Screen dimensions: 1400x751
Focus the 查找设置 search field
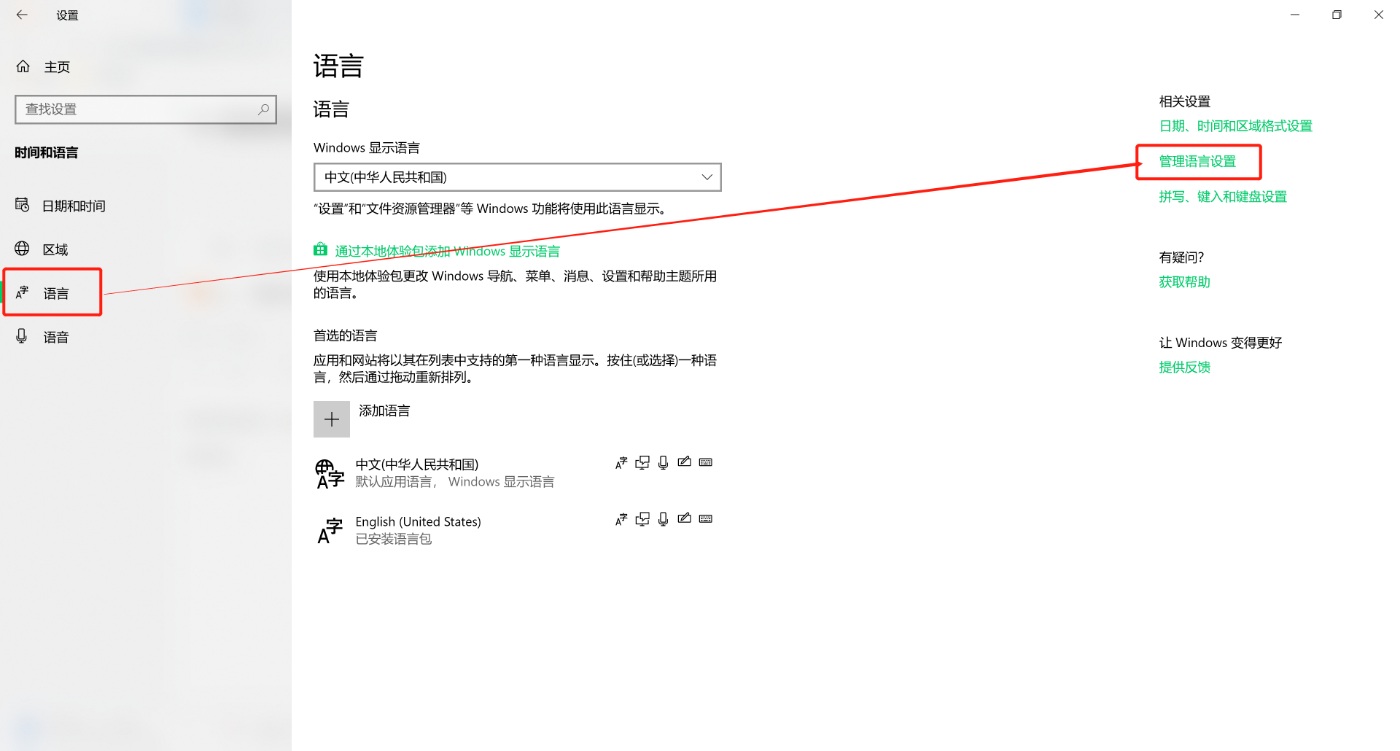pos(146,109)
